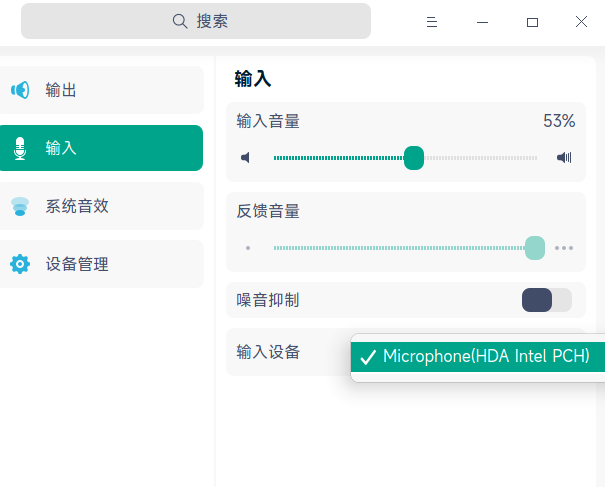Click the three dots right of 反馈音量 slider
Viewport: 605px width, 487px height.
point(564,248)
